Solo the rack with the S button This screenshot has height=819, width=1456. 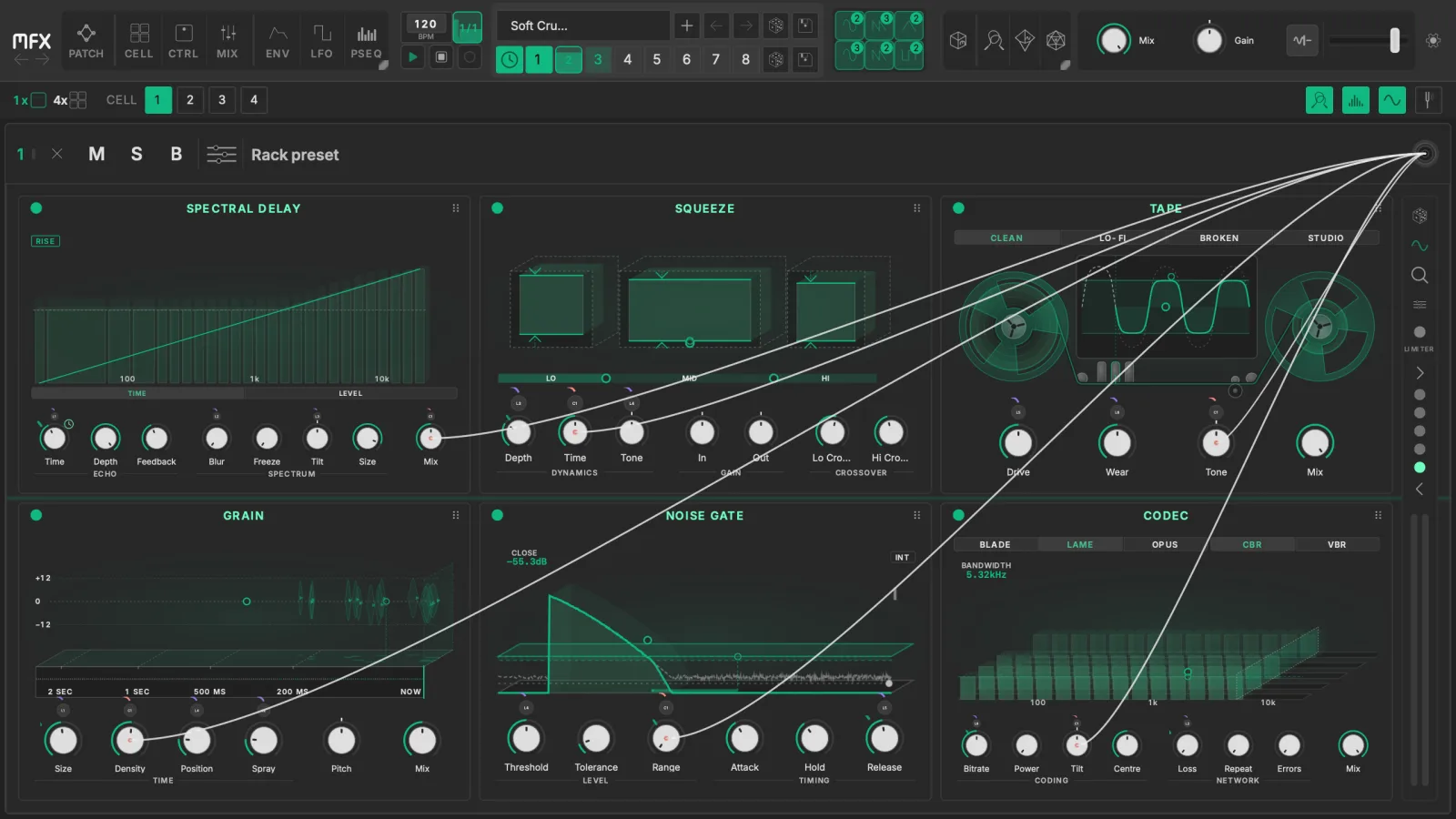point(136,155)
